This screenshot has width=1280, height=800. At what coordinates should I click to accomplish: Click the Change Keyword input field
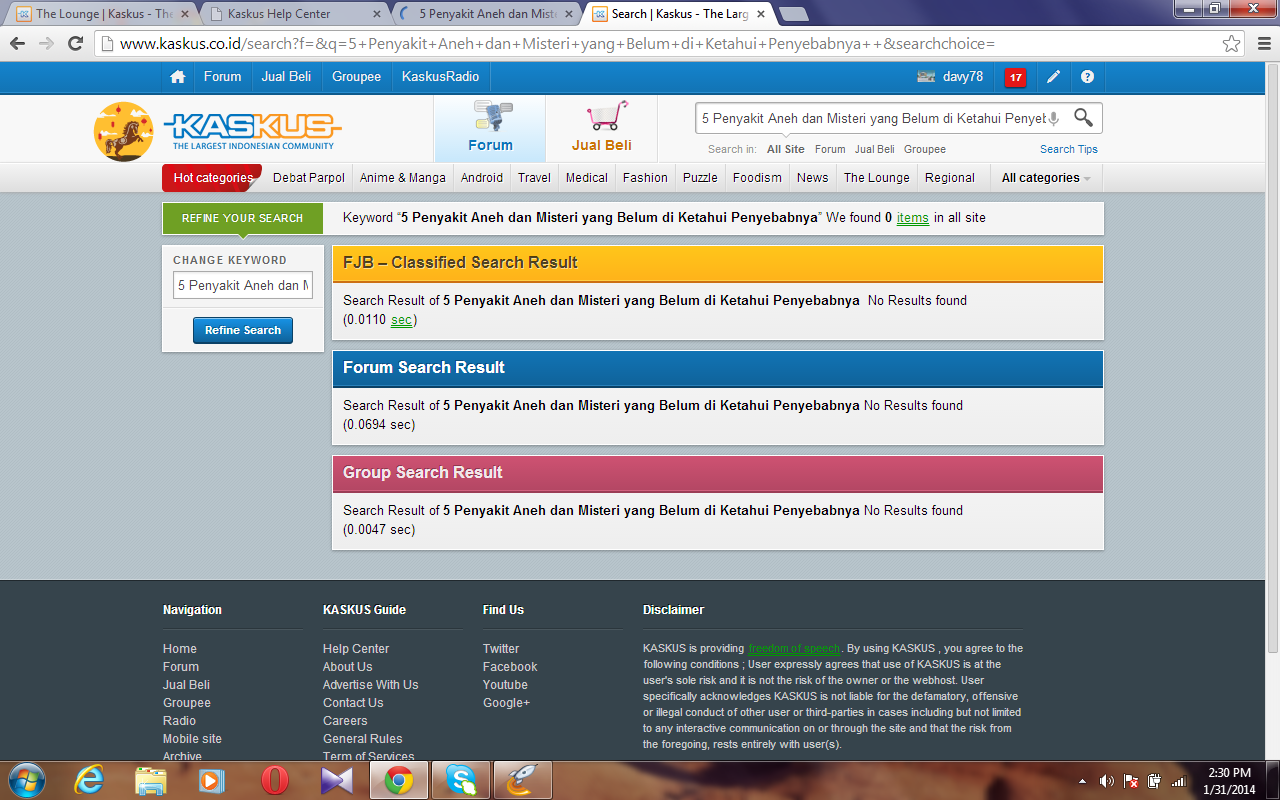[x=243, y=285]
